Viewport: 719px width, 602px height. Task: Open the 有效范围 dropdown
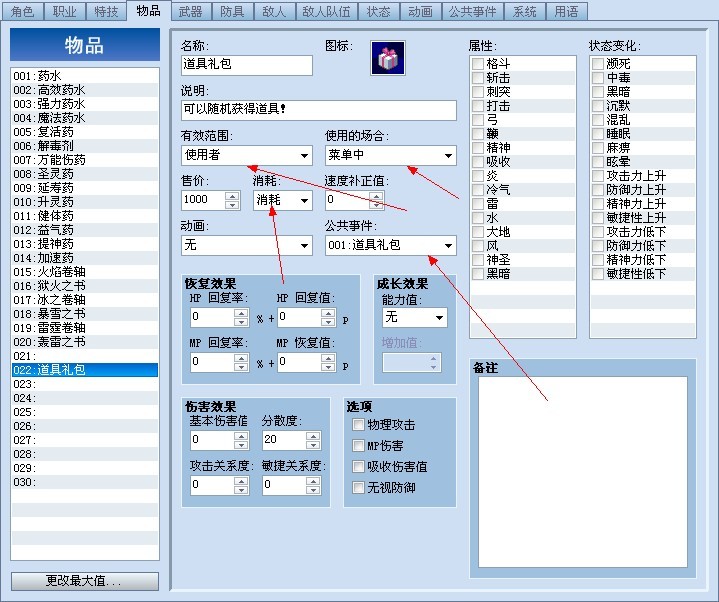coord(247,155)
